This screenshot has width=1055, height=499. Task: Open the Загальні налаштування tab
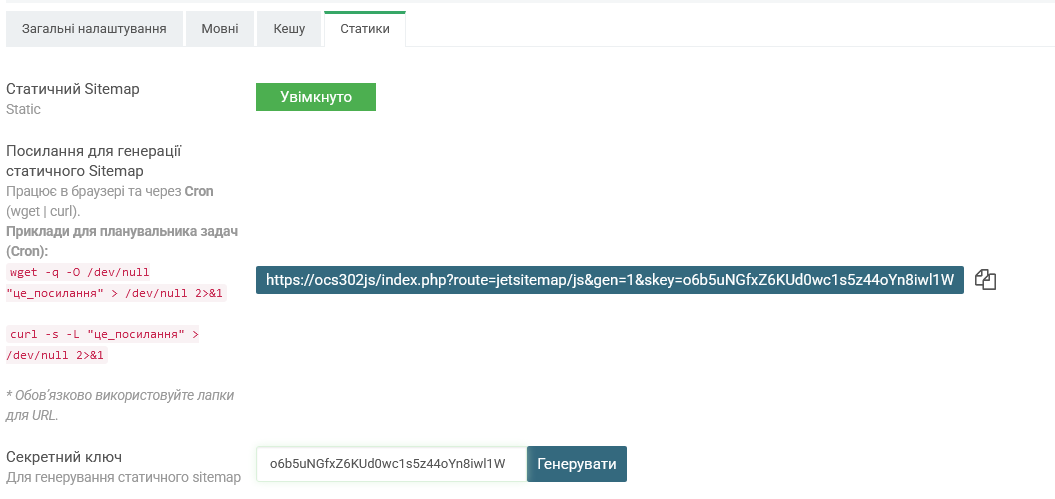point(94,29)
